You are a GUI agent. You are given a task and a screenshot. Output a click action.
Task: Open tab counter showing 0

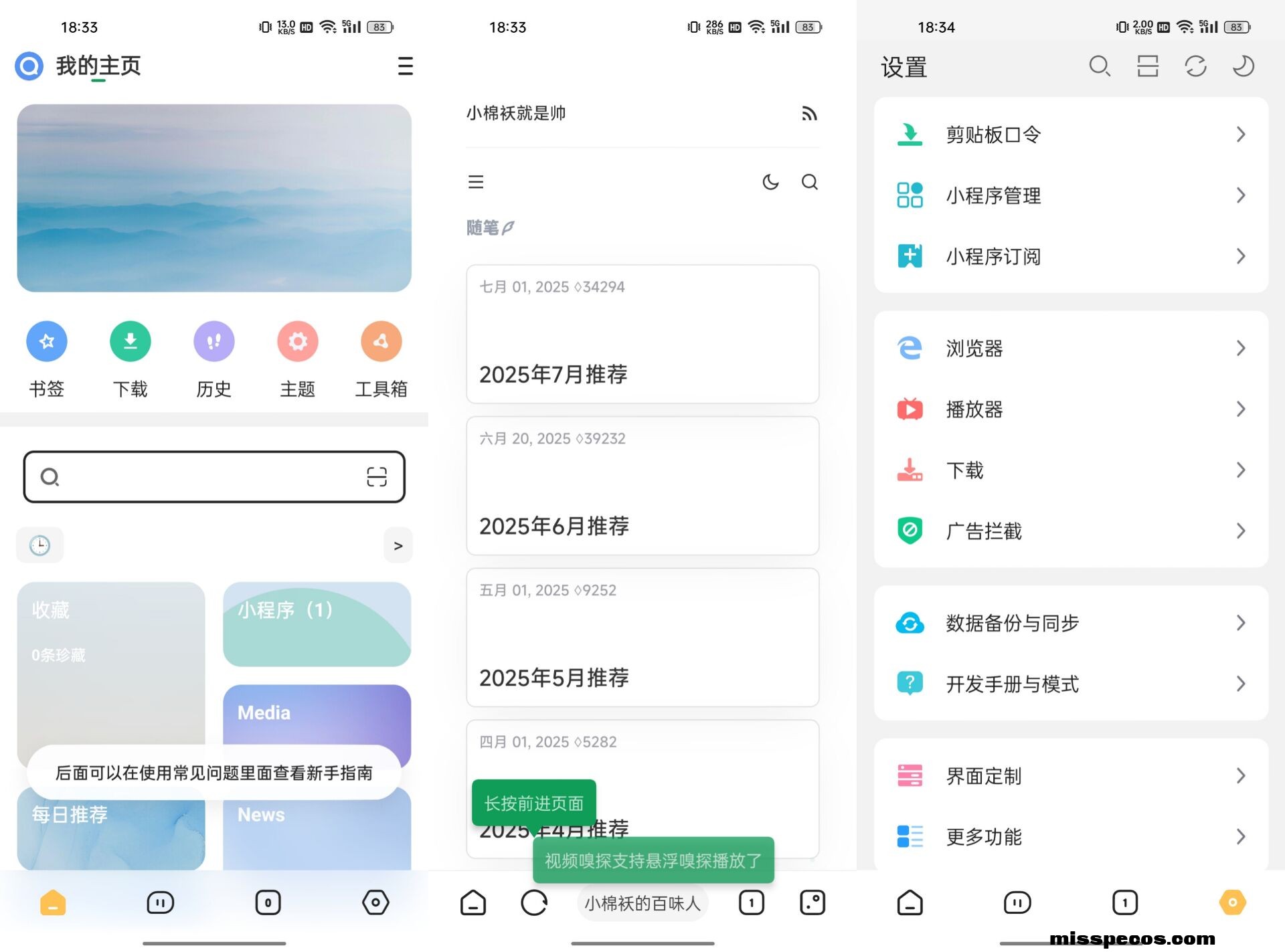pyautogui.click(x=268, y=902)
